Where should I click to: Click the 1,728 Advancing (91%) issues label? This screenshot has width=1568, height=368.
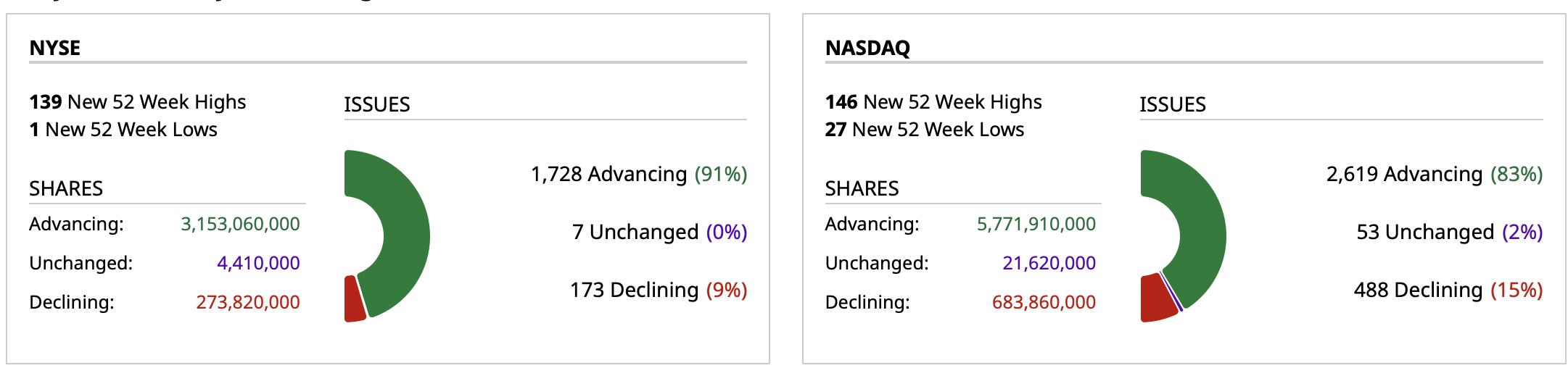tap(639, 175)
